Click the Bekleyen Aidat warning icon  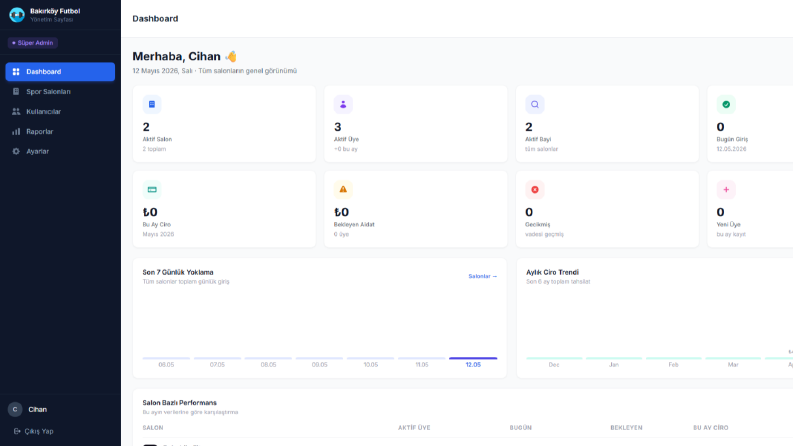343,190
